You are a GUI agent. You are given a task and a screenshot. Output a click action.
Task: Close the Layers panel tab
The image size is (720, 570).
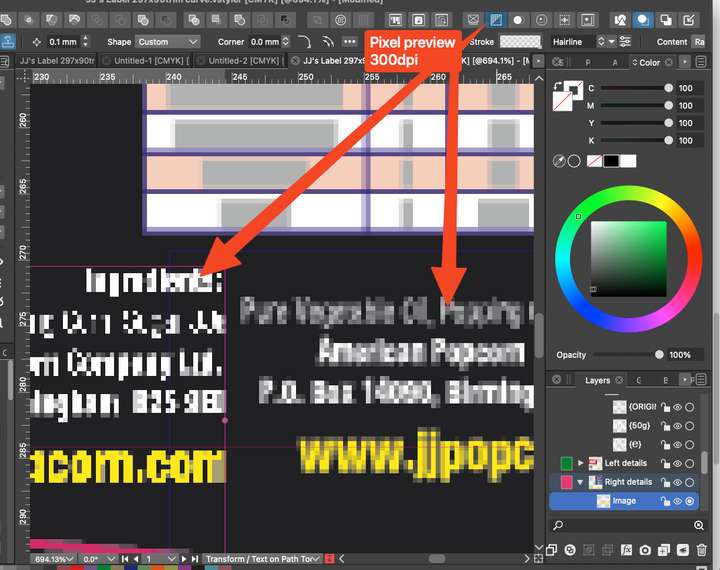619,380
